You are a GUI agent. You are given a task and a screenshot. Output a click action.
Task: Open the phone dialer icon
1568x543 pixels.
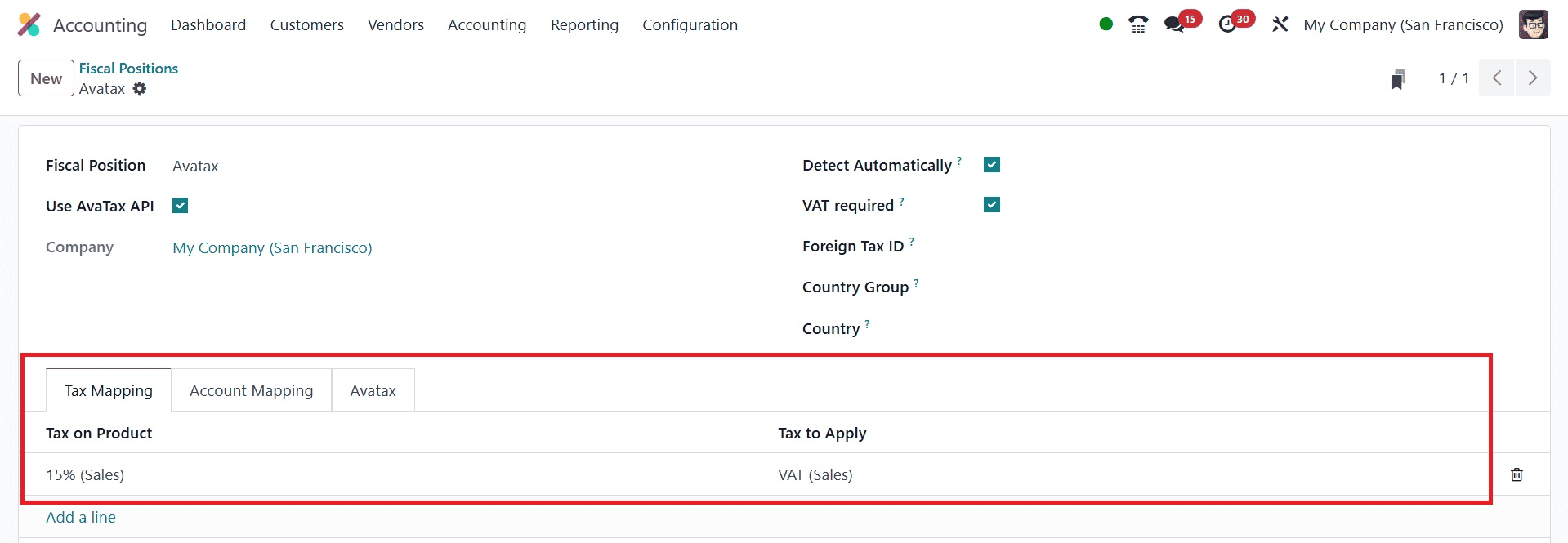(x=1137, y=24)
